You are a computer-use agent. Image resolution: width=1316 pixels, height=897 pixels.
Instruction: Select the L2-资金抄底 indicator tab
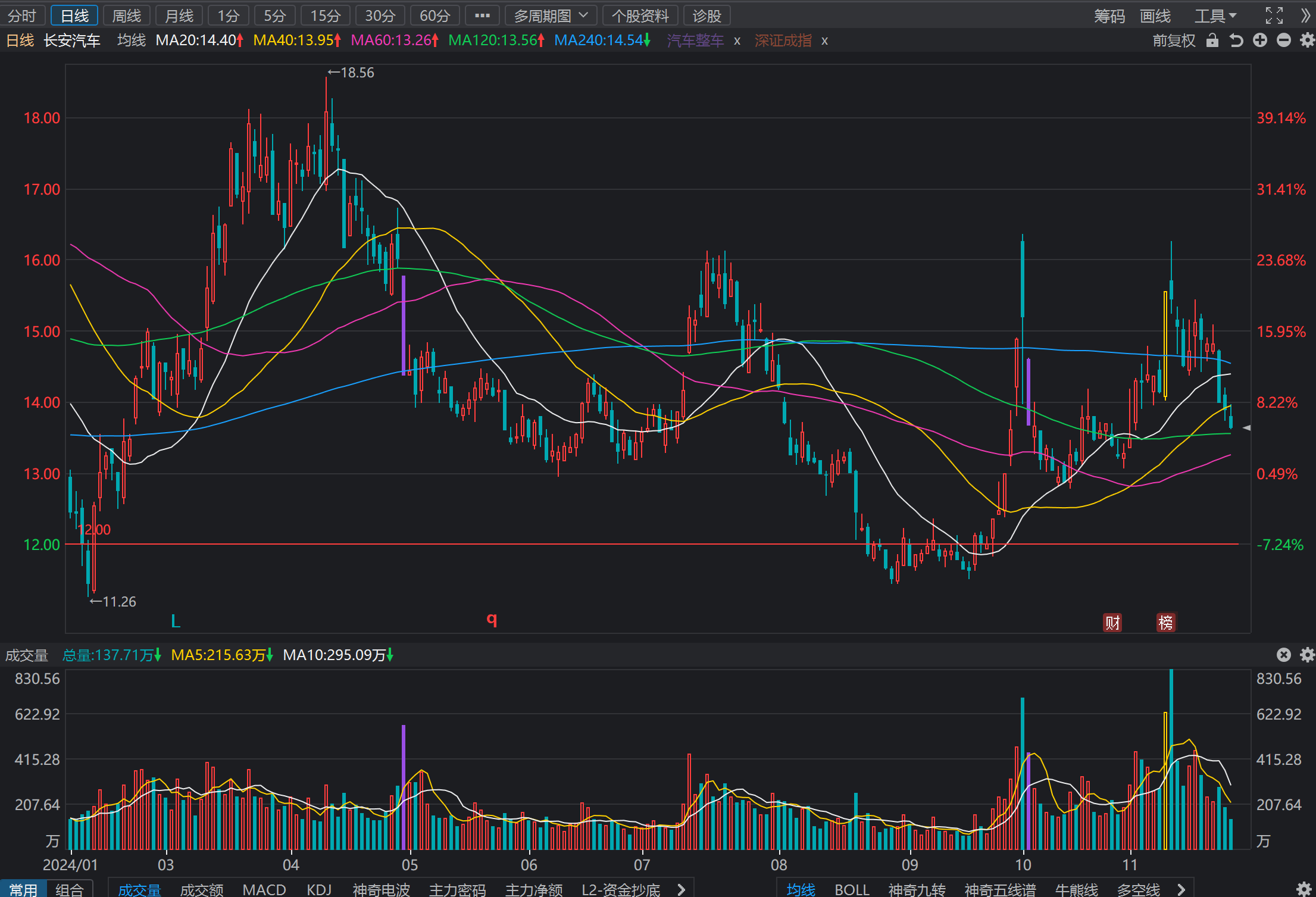(621, 890)
